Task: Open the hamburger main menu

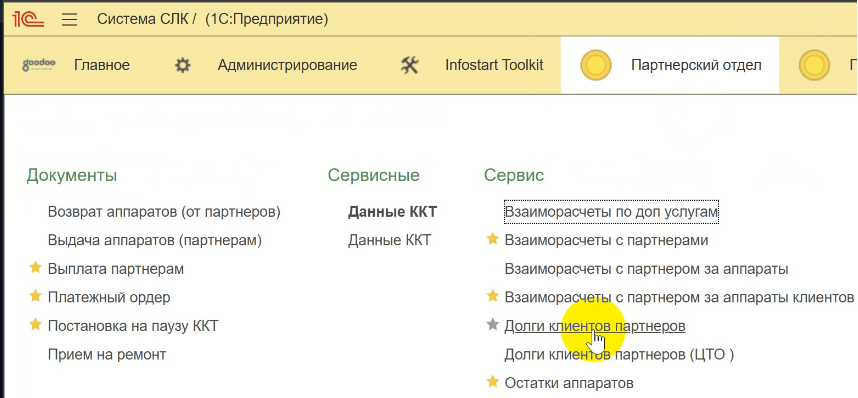Action: click(x=69, y=20)
